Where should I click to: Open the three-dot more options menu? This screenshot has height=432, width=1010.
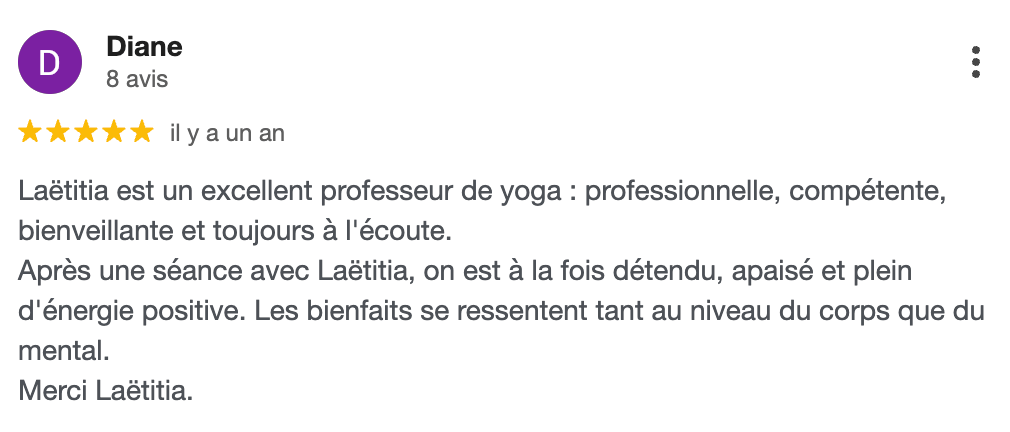[x=976, y=62]
